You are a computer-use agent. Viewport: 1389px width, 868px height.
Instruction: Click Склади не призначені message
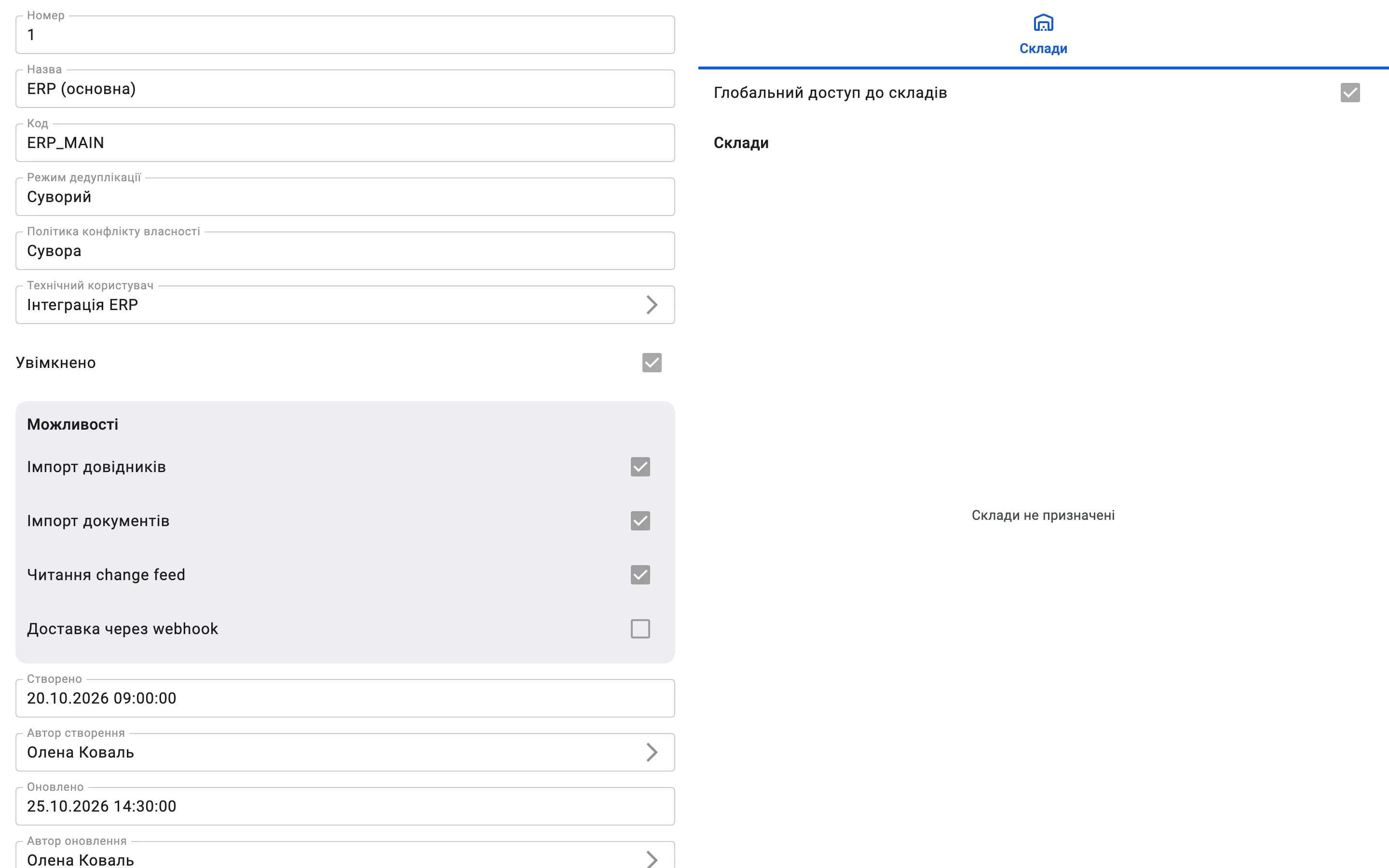[1043, 515]
